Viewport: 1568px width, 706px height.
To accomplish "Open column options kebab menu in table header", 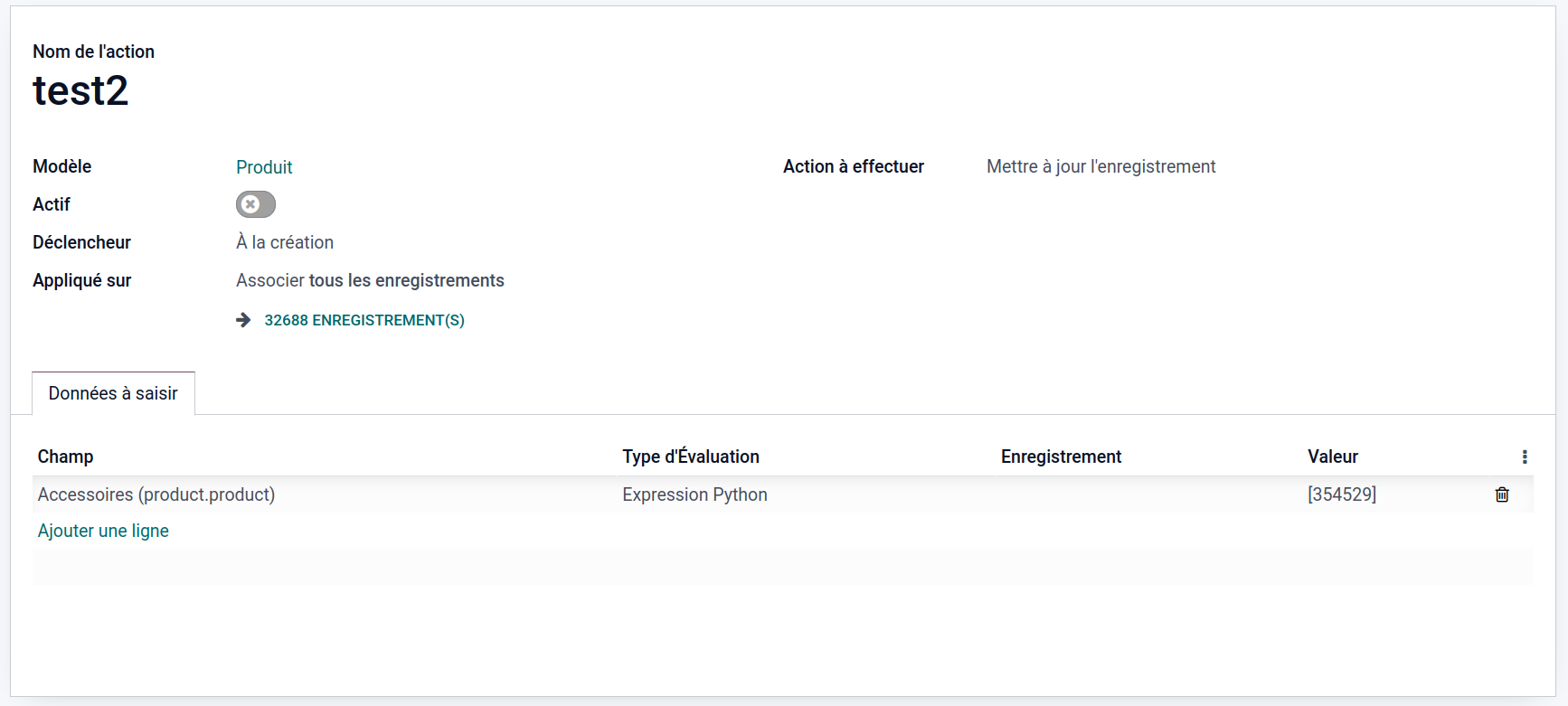I will point(1525,457).
